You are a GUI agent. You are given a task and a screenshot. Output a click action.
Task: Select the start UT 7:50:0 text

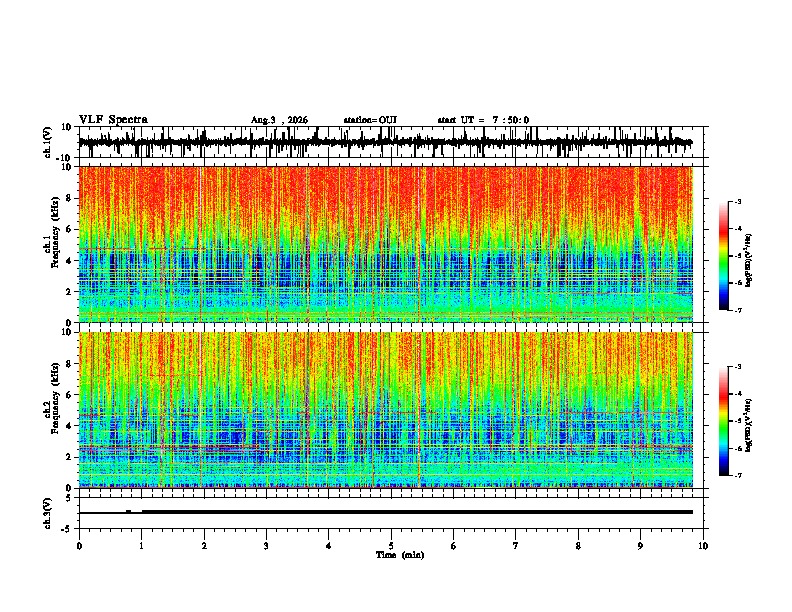pyautogui.click(x=483, y=120)
